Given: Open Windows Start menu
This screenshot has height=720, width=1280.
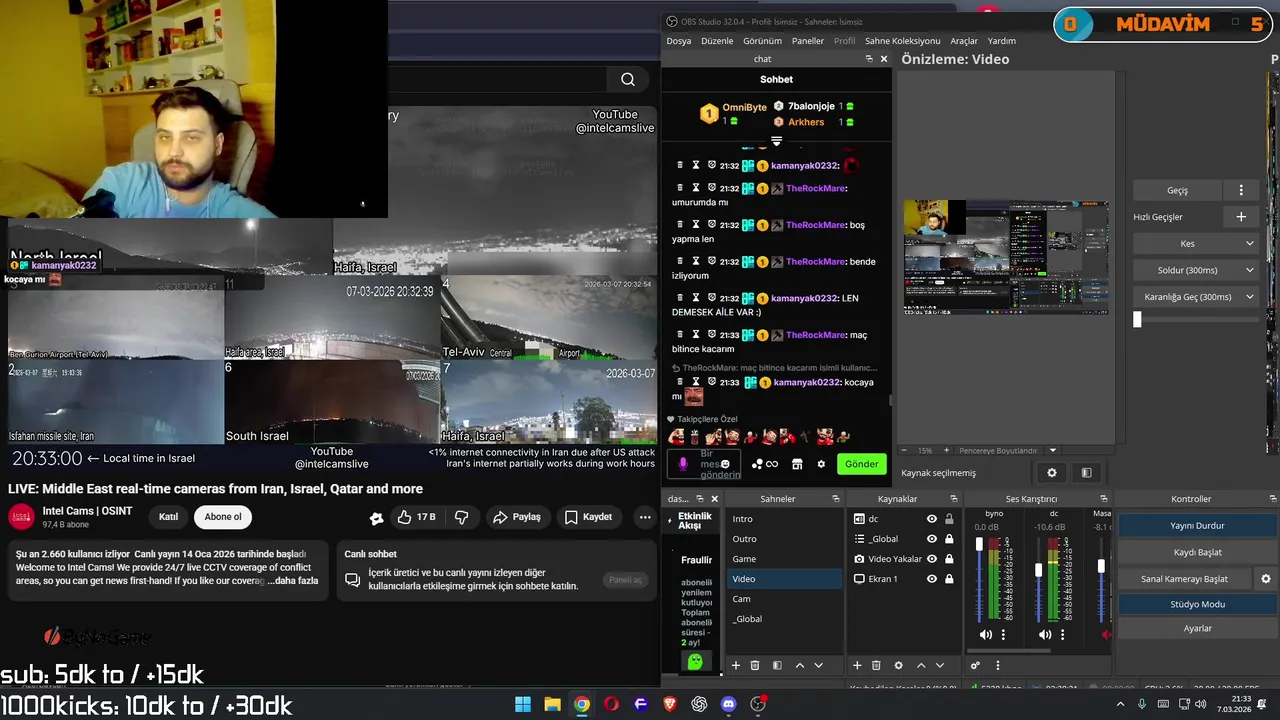Looking at the screenshot, I should (x=523, y=704).
